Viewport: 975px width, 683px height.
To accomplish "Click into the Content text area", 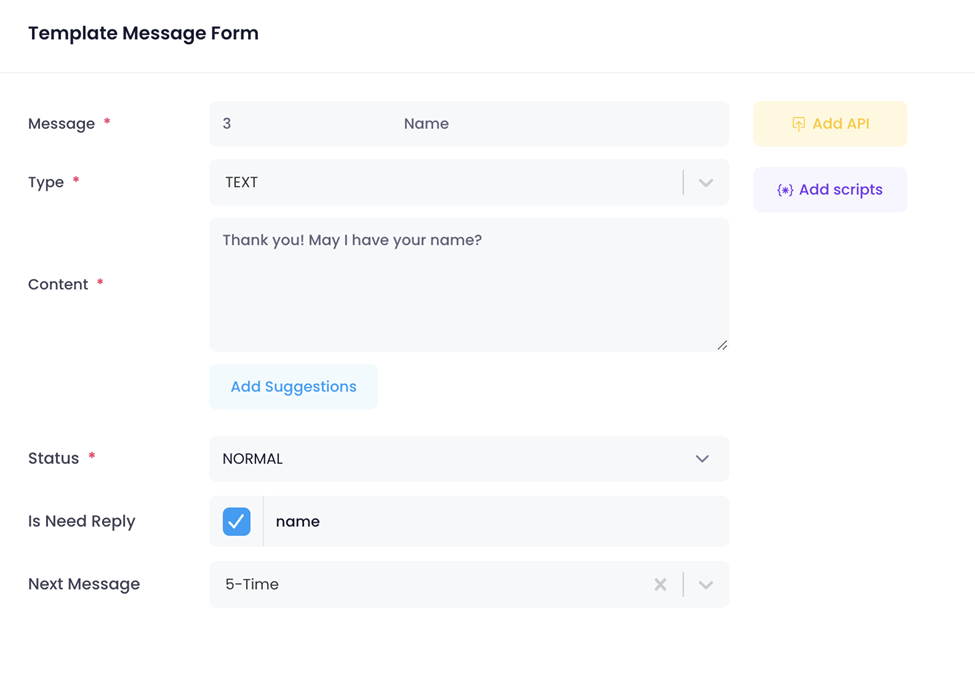I will tap(468, 290).
